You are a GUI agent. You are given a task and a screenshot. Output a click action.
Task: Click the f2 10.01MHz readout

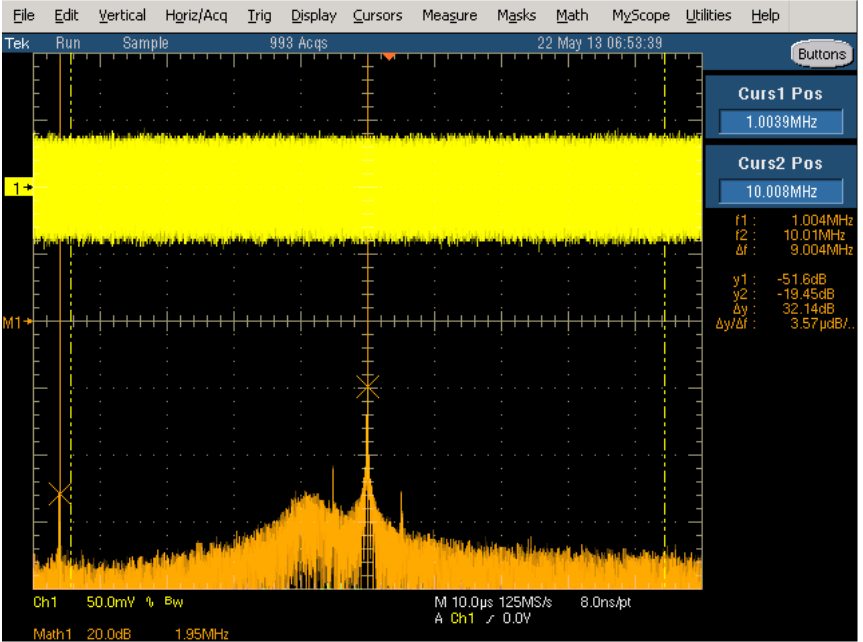point(790,235)
